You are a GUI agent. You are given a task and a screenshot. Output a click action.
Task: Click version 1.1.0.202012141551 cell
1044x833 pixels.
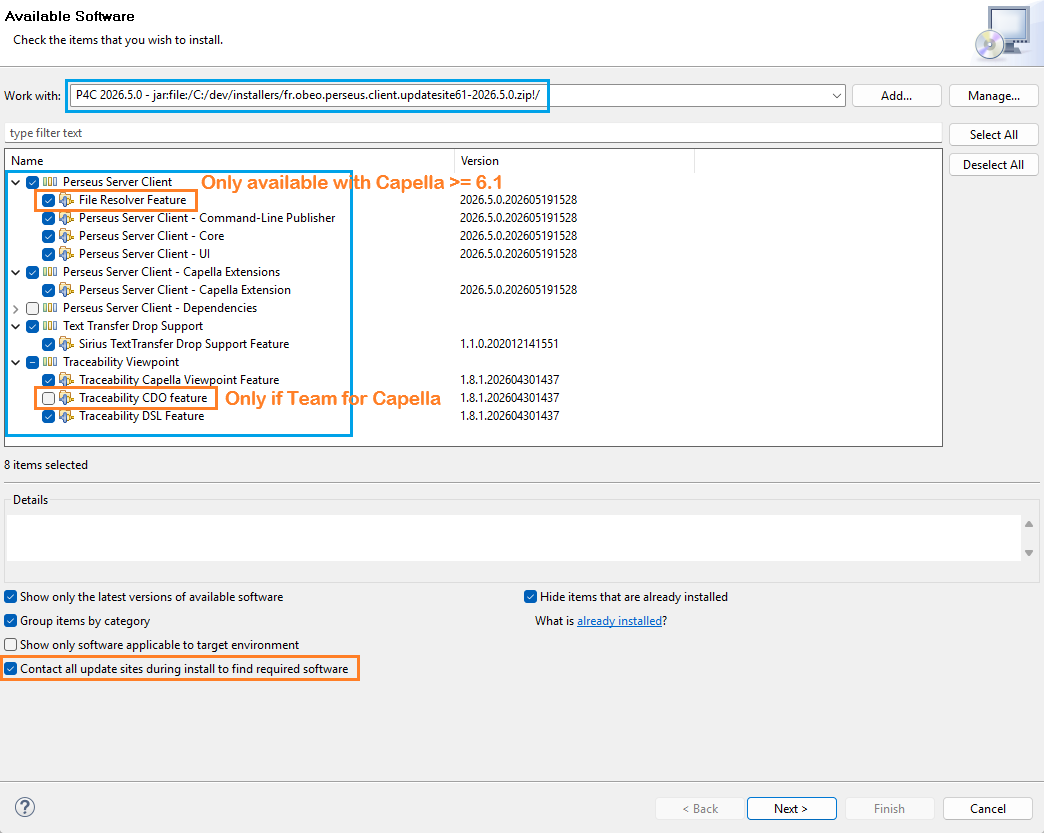(x=509, y=344)
